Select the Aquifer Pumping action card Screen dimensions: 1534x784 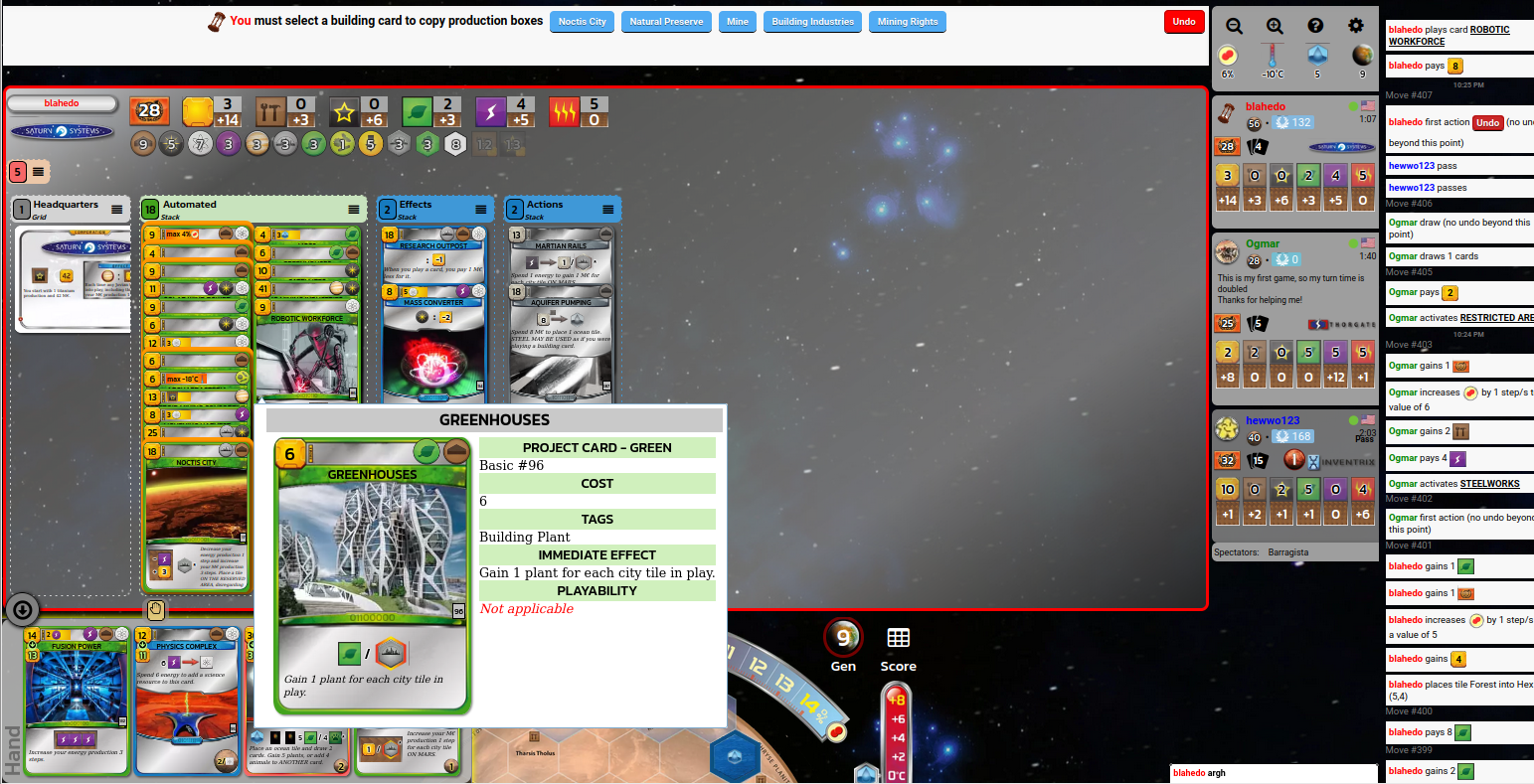pos(562,343)
